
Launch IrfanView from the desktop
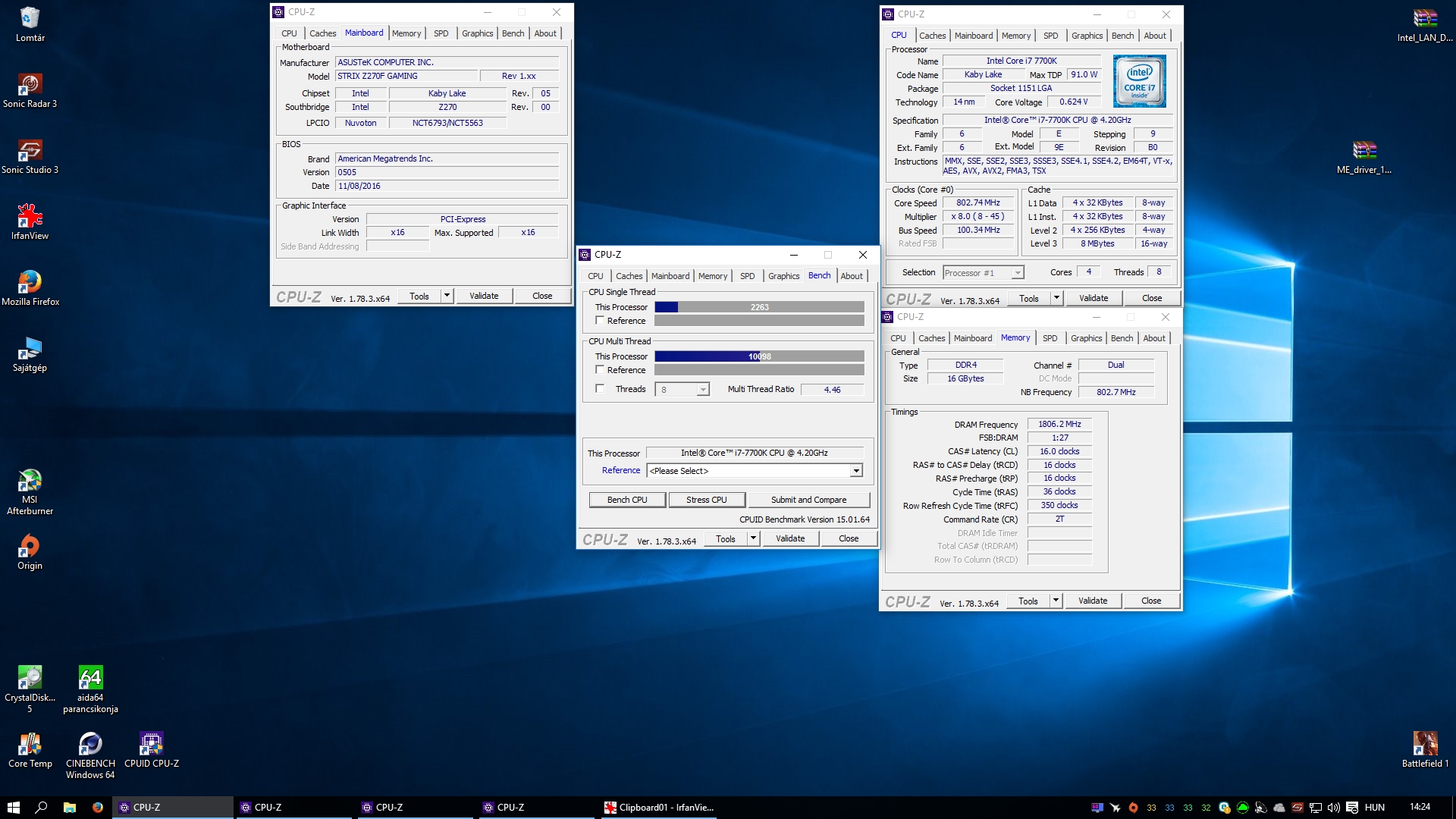coord(30,222)
